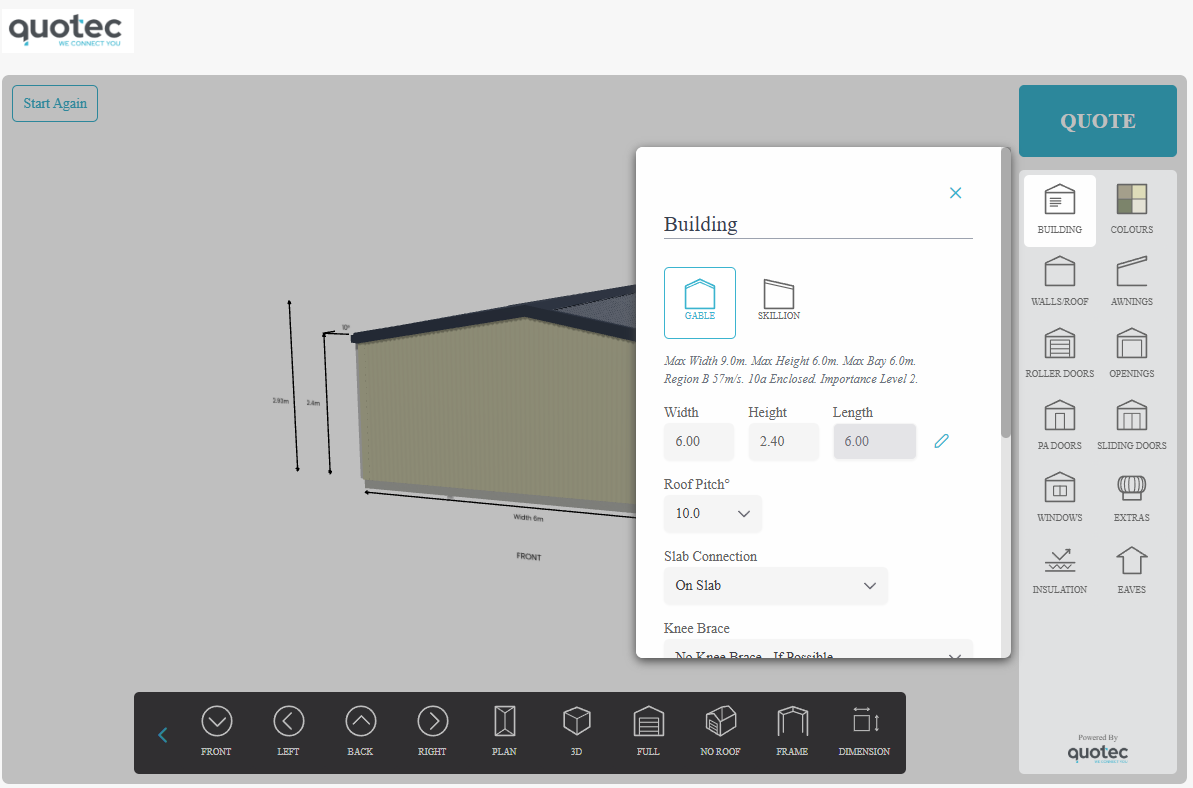Click the pencil edit icon beside Length
Screen dimensions: 1193x788
(x=942, y=441)
